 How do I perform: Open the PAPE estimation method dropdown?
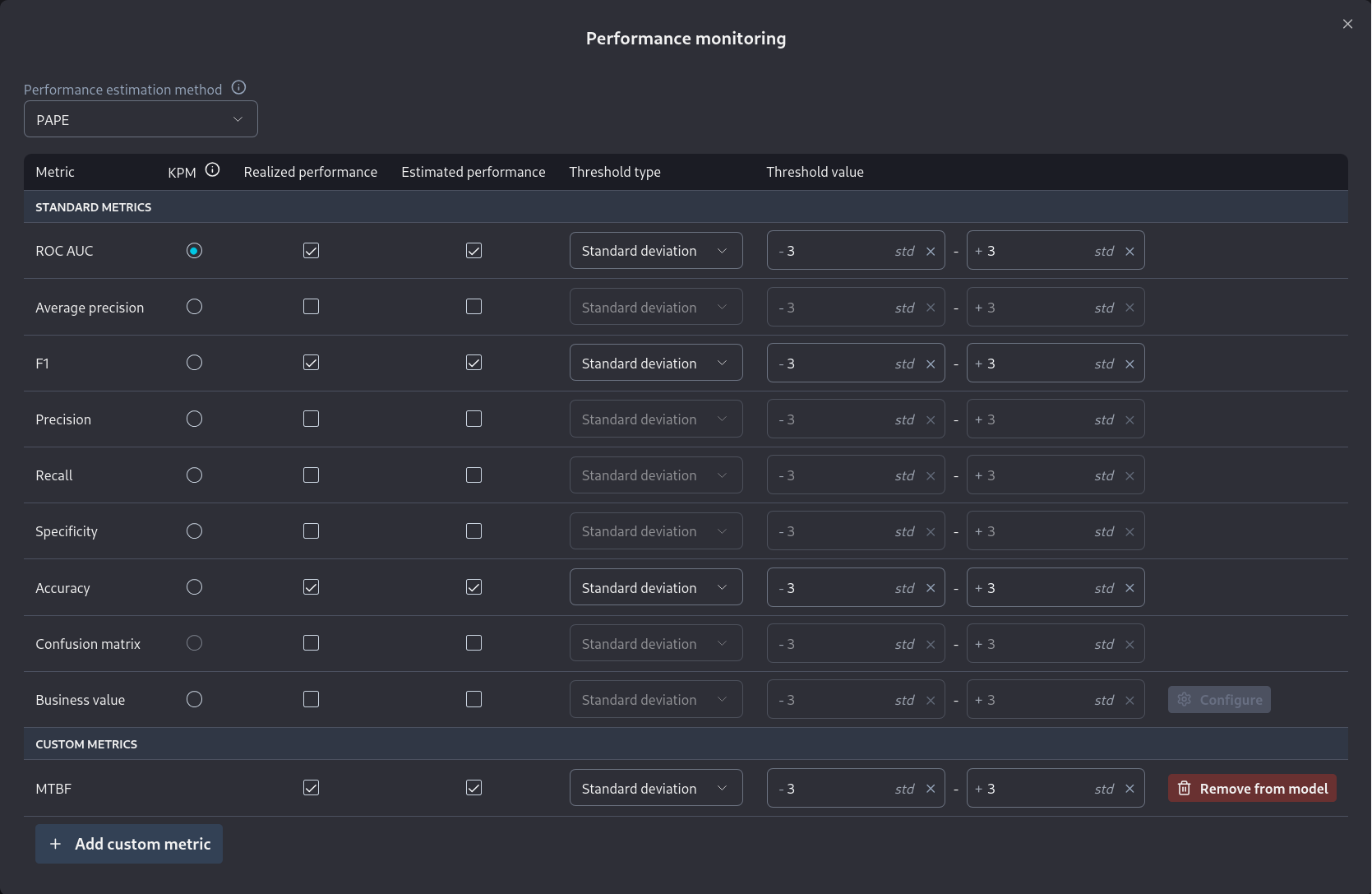click(x=141, y=120)
